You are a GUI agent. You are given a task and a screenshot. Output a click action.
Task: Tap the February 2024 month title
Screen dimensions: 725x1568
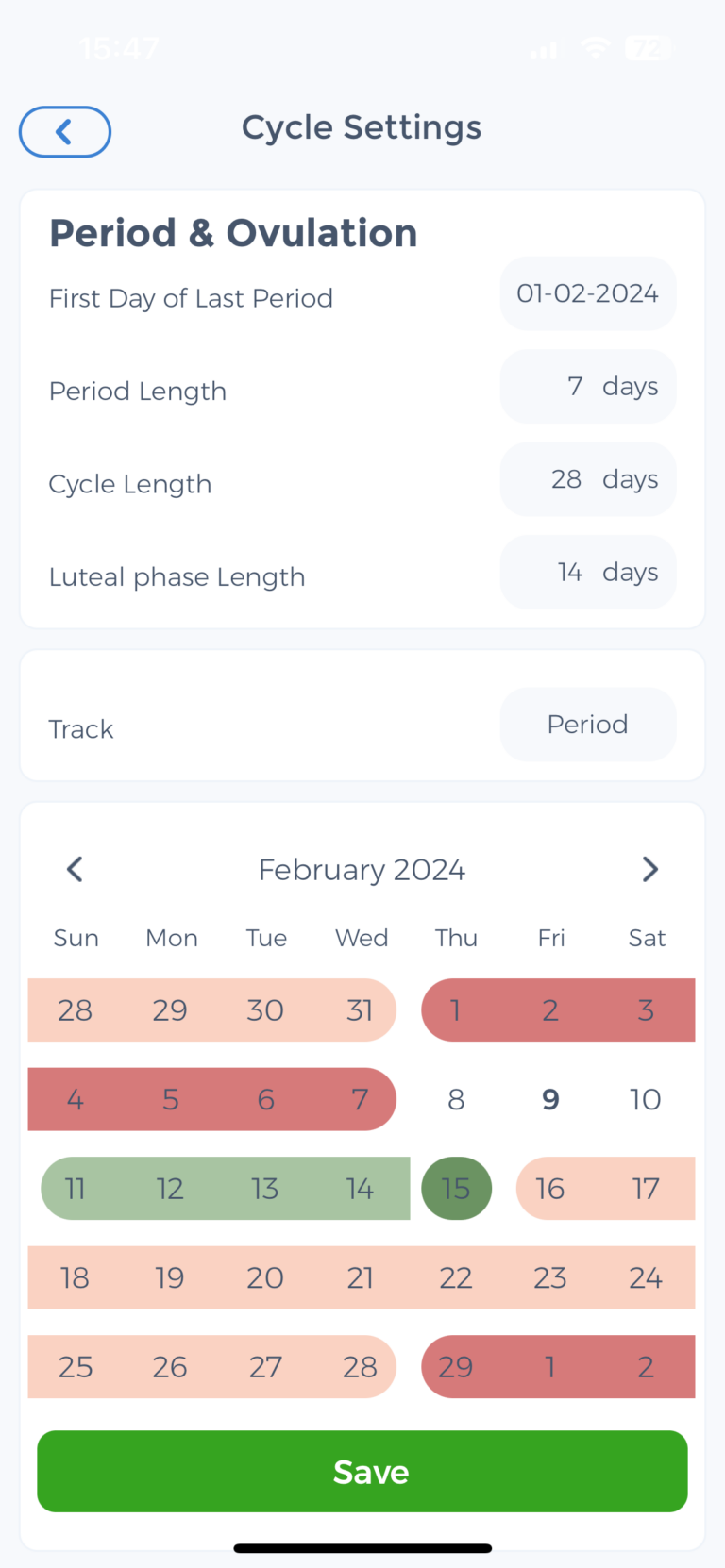pyautogui.click(x=362, y=869)
